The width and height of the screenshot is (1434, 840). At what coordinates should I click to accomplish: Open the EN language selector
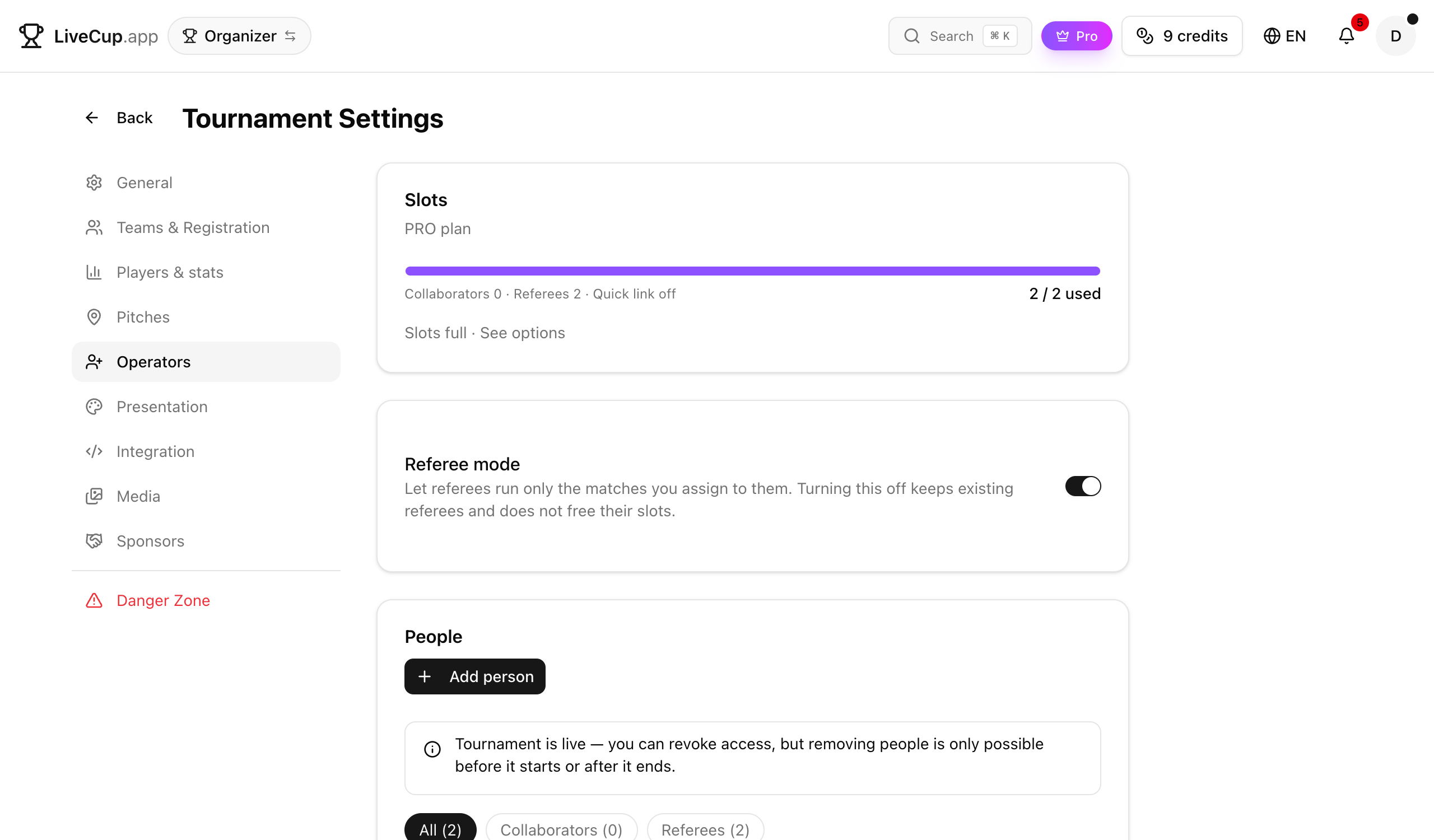tap(1284, 36)
